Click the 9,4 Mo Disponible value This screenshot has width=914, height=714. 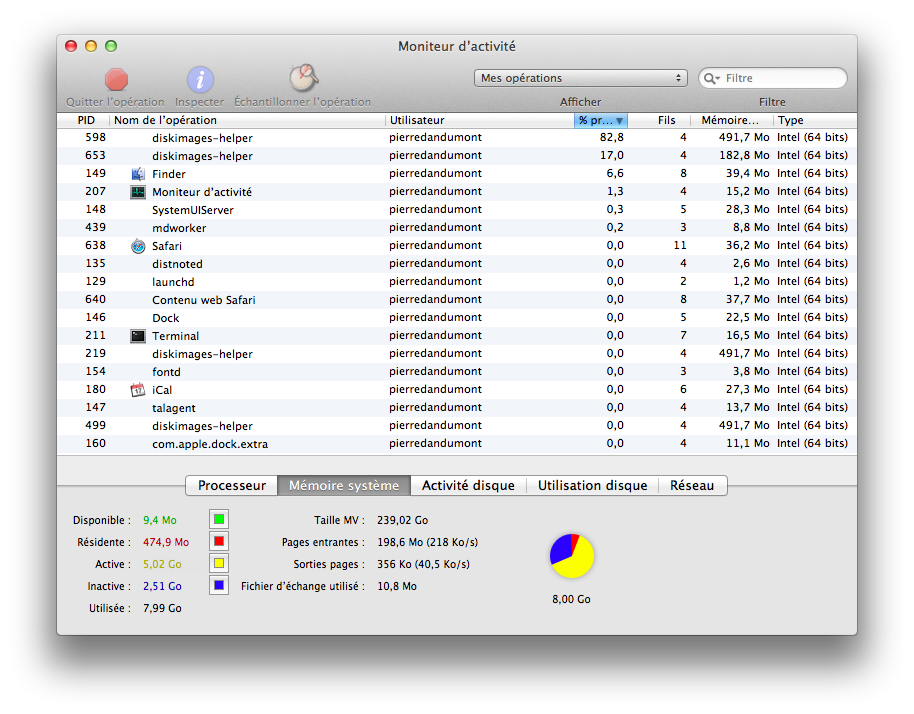160,520
